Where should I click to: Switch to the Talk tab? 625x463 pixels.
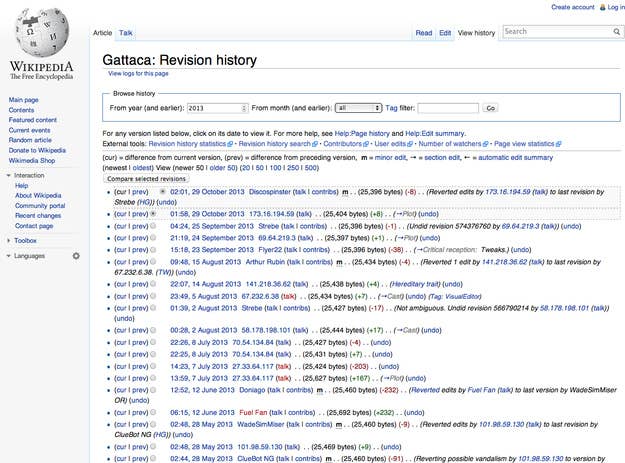click(x=126, y=33)
